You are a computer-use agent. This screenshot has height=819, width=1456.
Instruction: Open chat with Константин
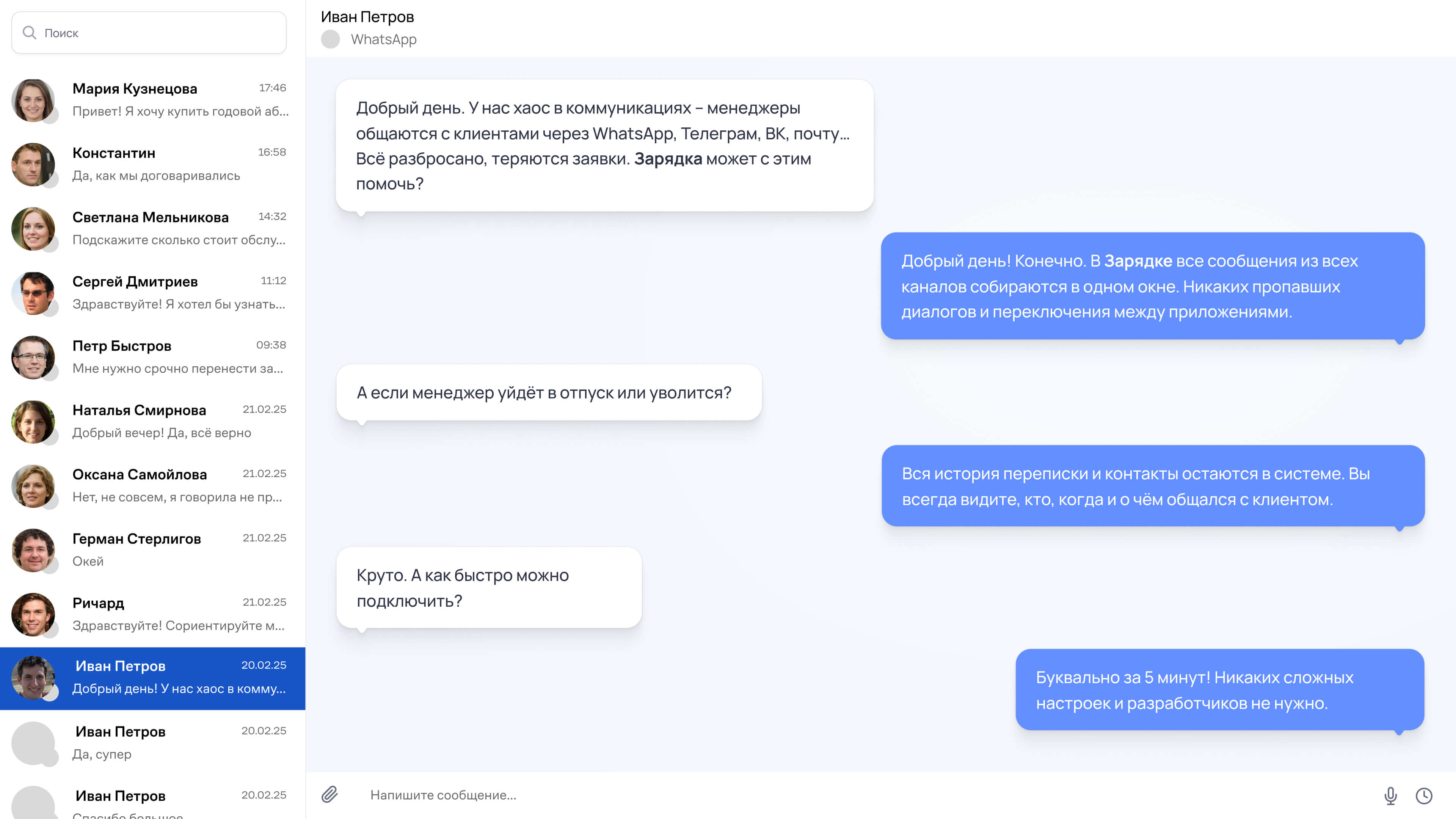pos(152,164)
